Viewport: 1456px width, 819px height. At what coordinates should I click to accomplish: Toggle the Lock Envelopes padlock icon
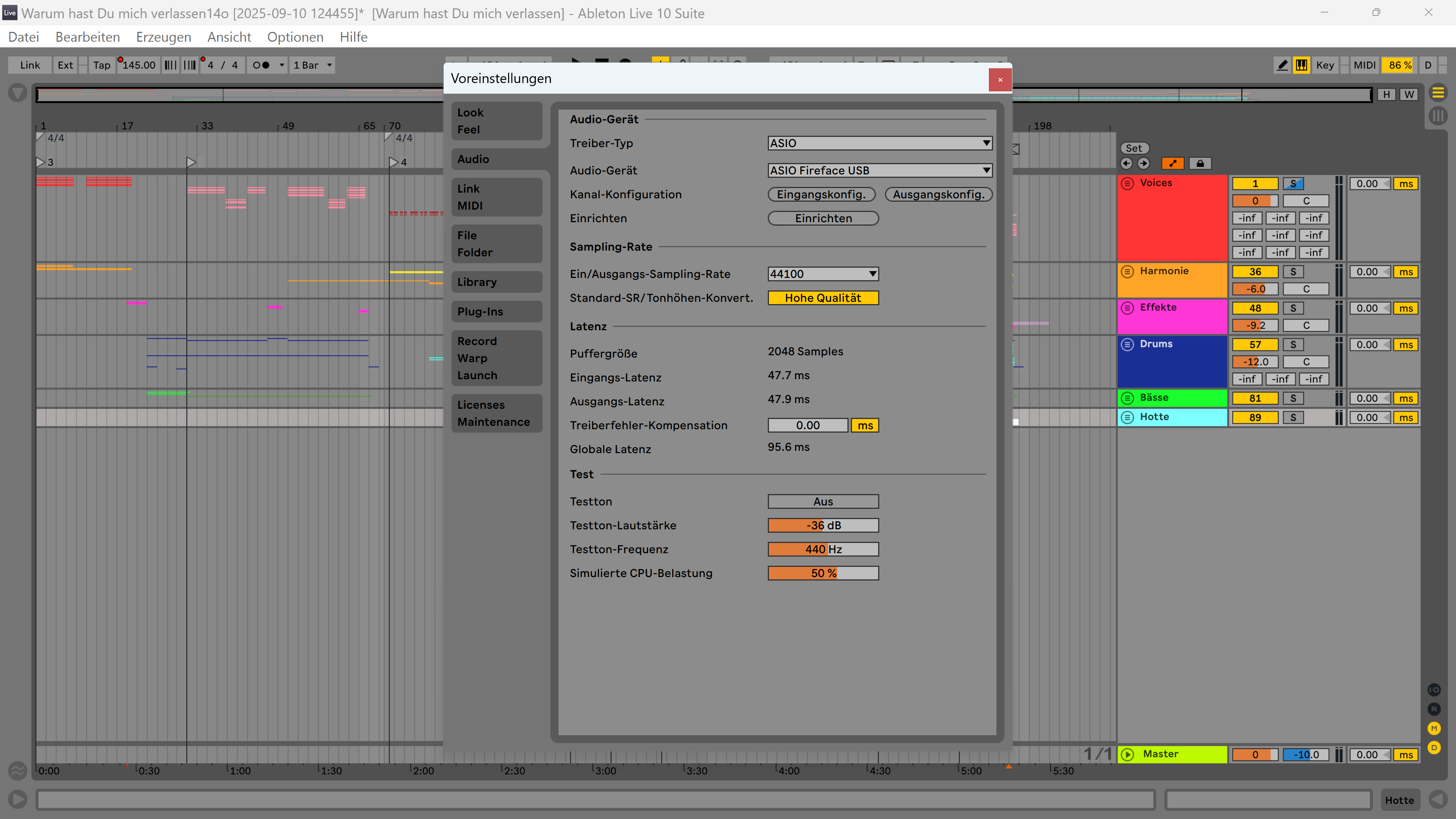[x=1200, y=163]
